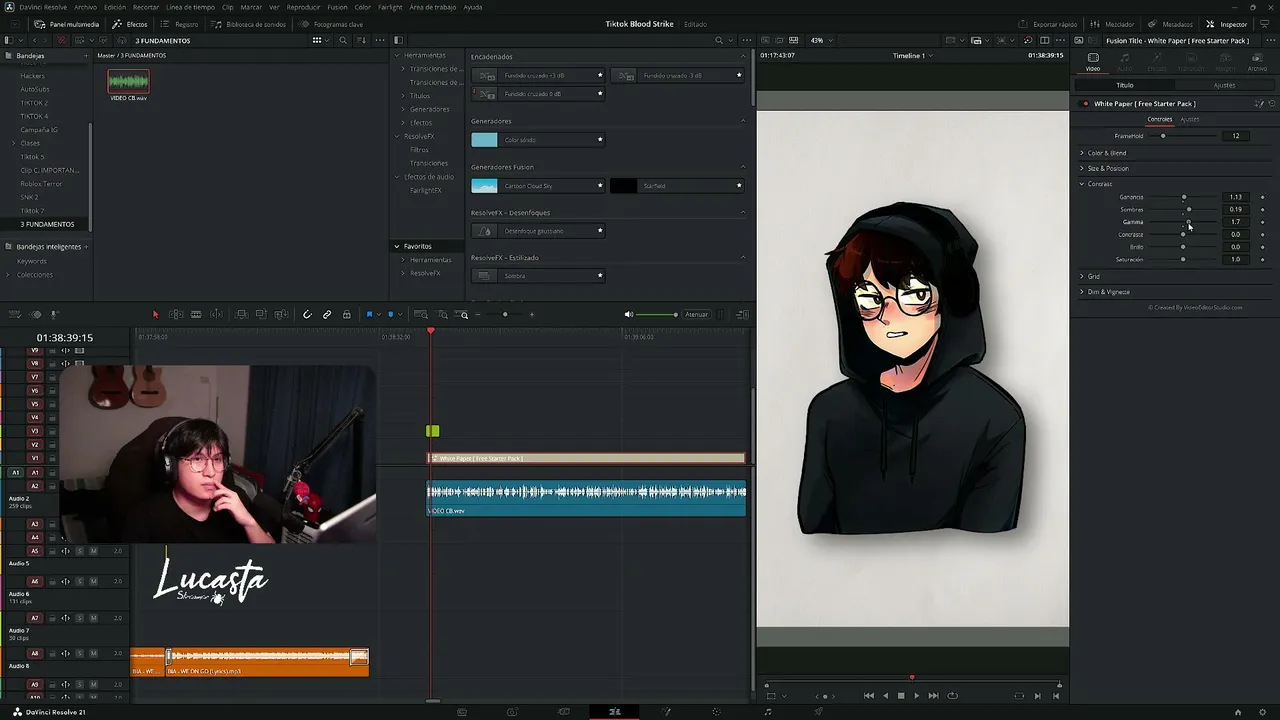Add a blue flag to the clip
Screen dimensions: 1280x720
coord(369,315)
